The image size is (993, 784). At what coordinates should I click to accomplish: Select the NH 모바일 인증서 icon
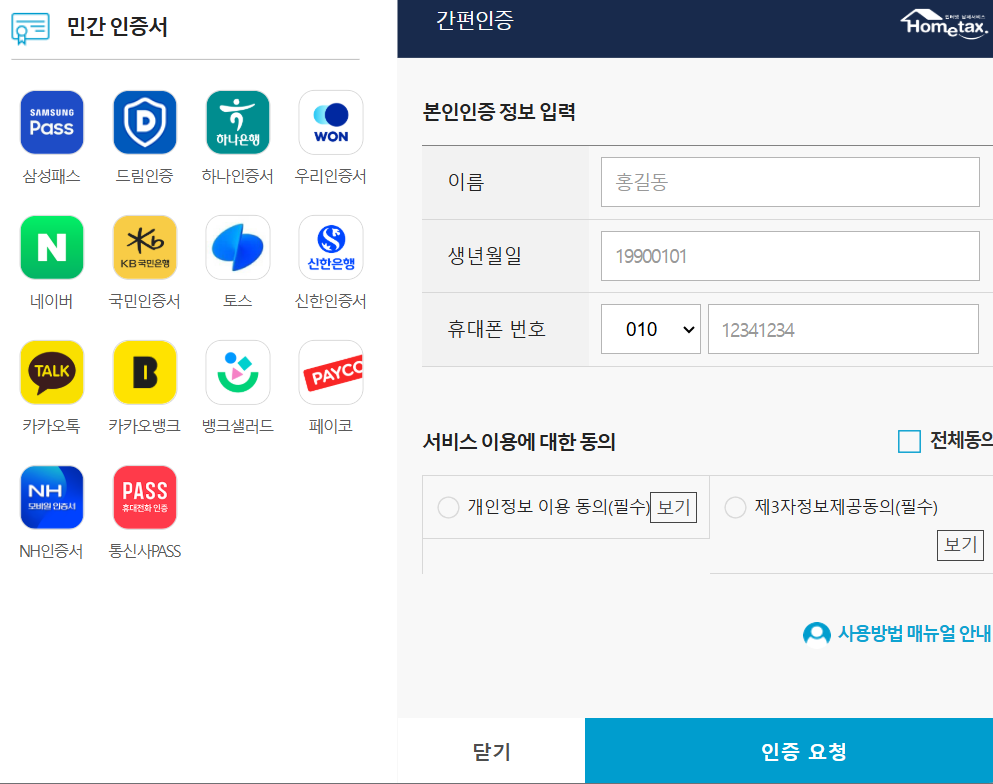[x=52, y=497]
